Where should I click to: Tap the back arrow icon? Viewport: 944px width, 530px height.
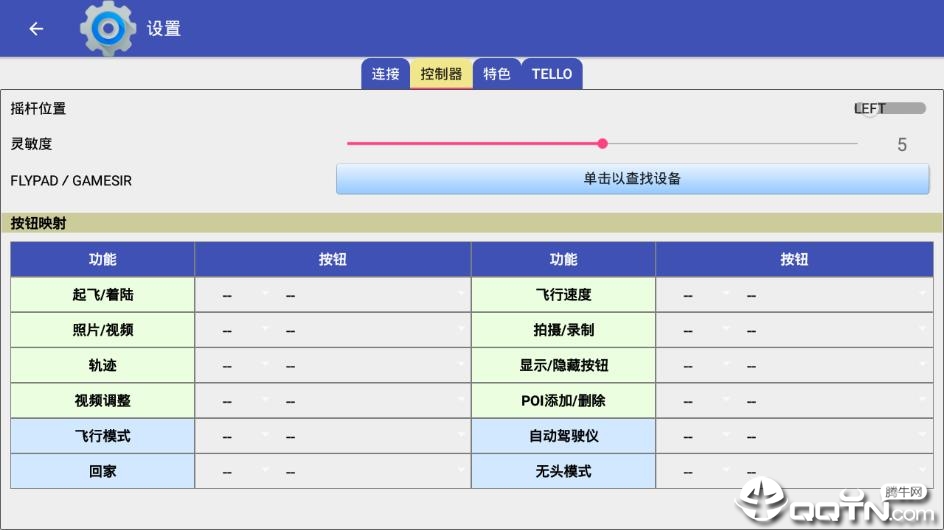pos(36,29)
